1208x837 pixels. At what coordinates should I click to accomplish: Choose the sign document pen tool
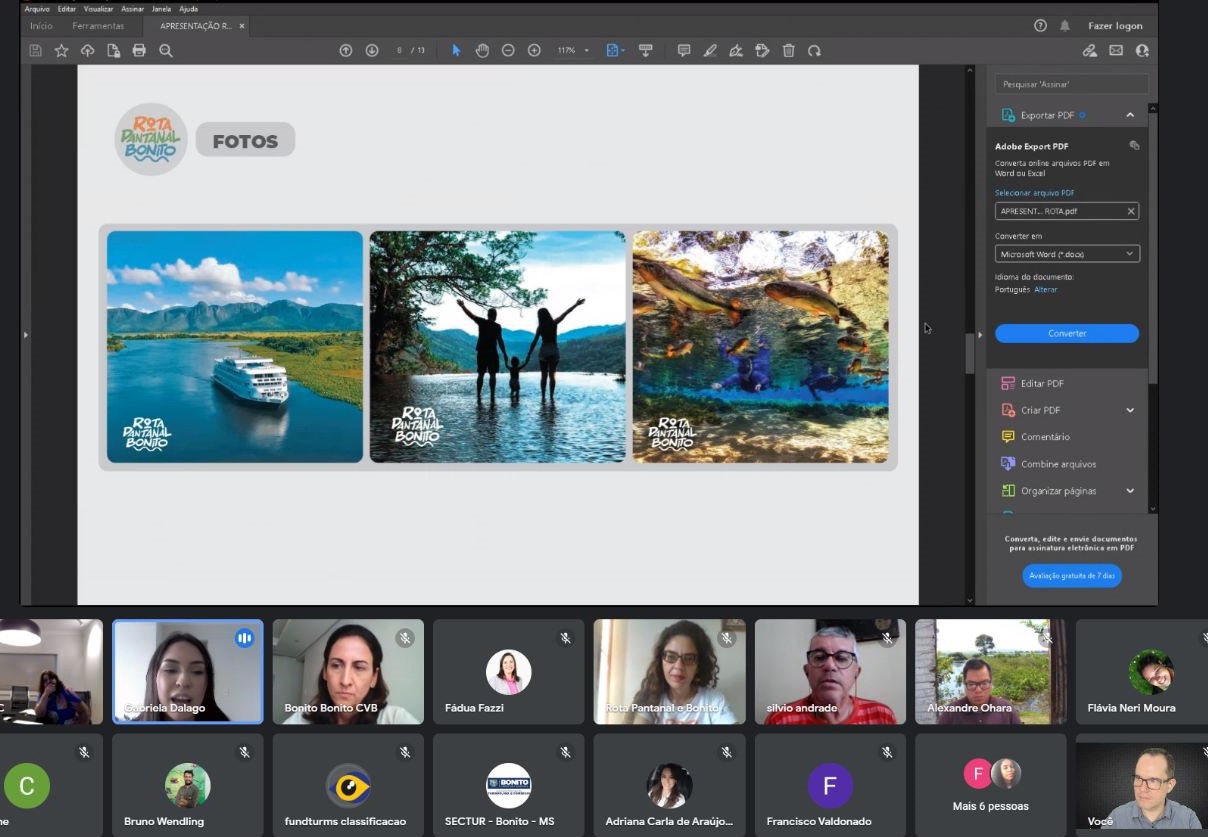[x=736, y=51]
